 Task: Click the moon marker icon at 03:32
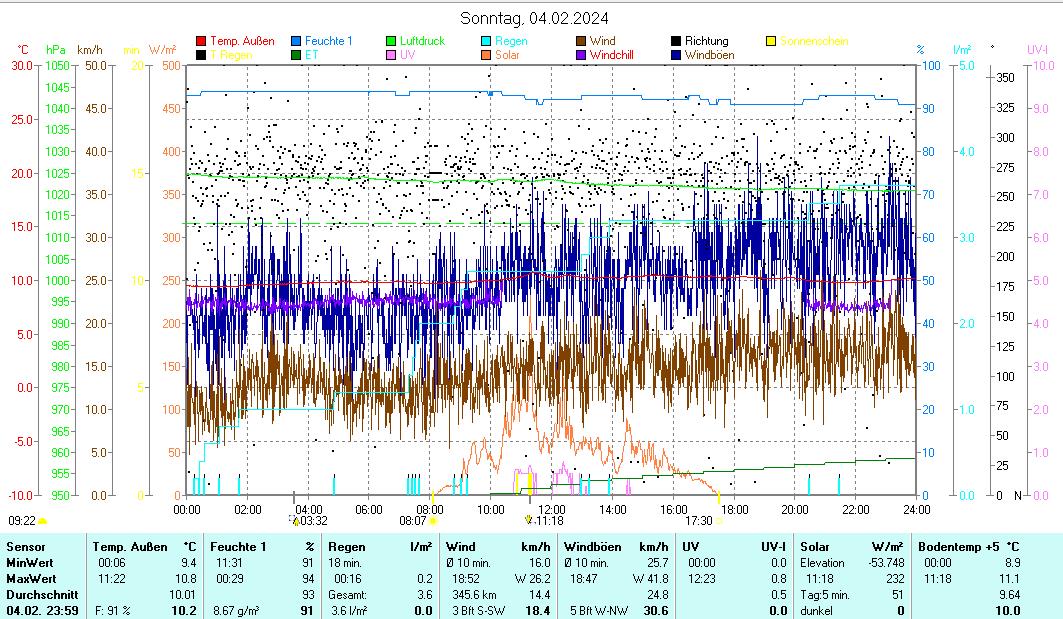pos(294,520)
